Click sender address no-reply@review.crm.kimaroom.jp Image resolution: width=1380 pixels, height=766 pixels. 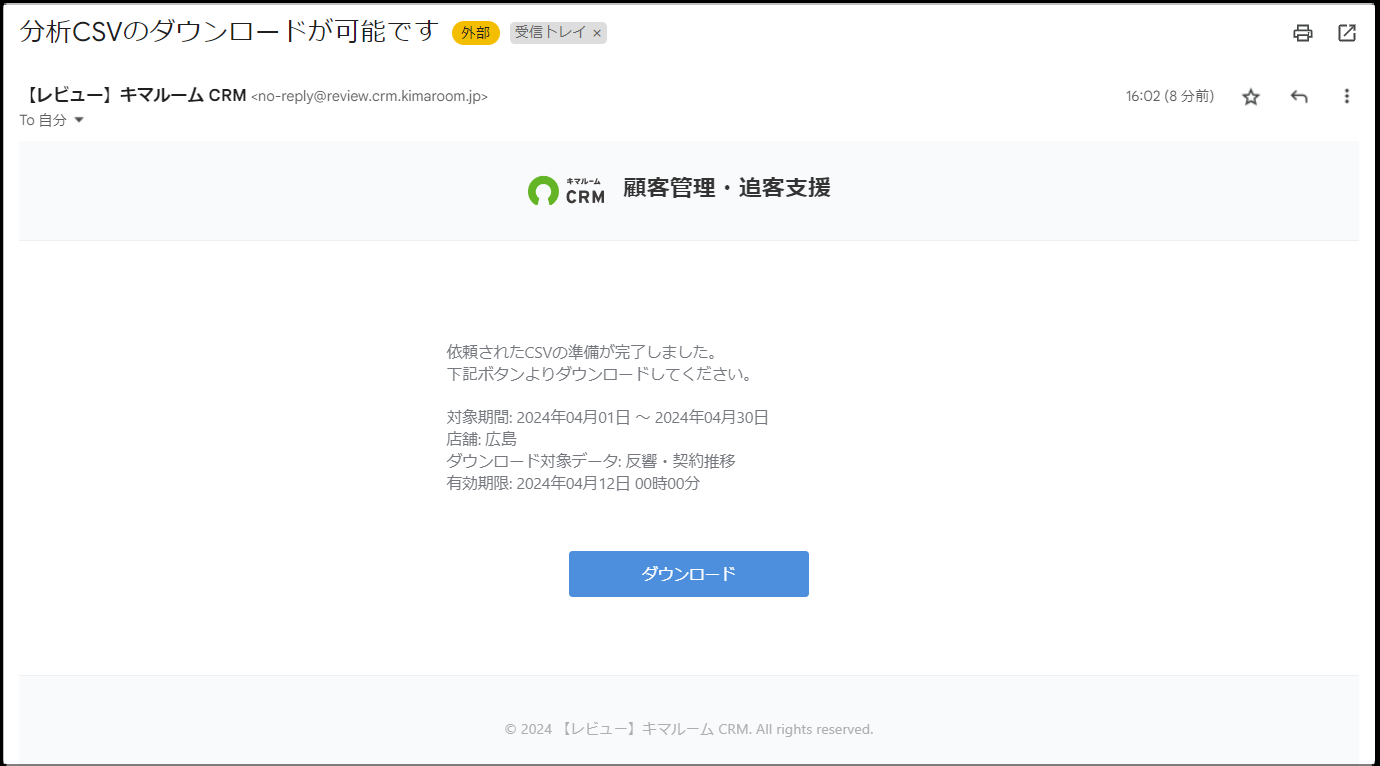[369, 97]
